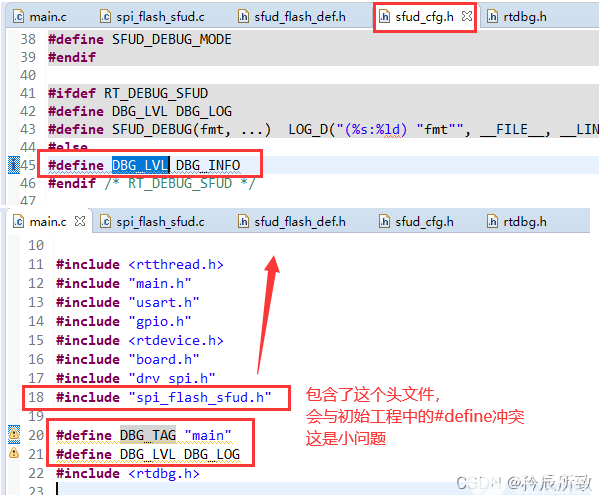The image size is (608, 501).
Task: Click "board.h" include on line 16
Action: point(164,359)
